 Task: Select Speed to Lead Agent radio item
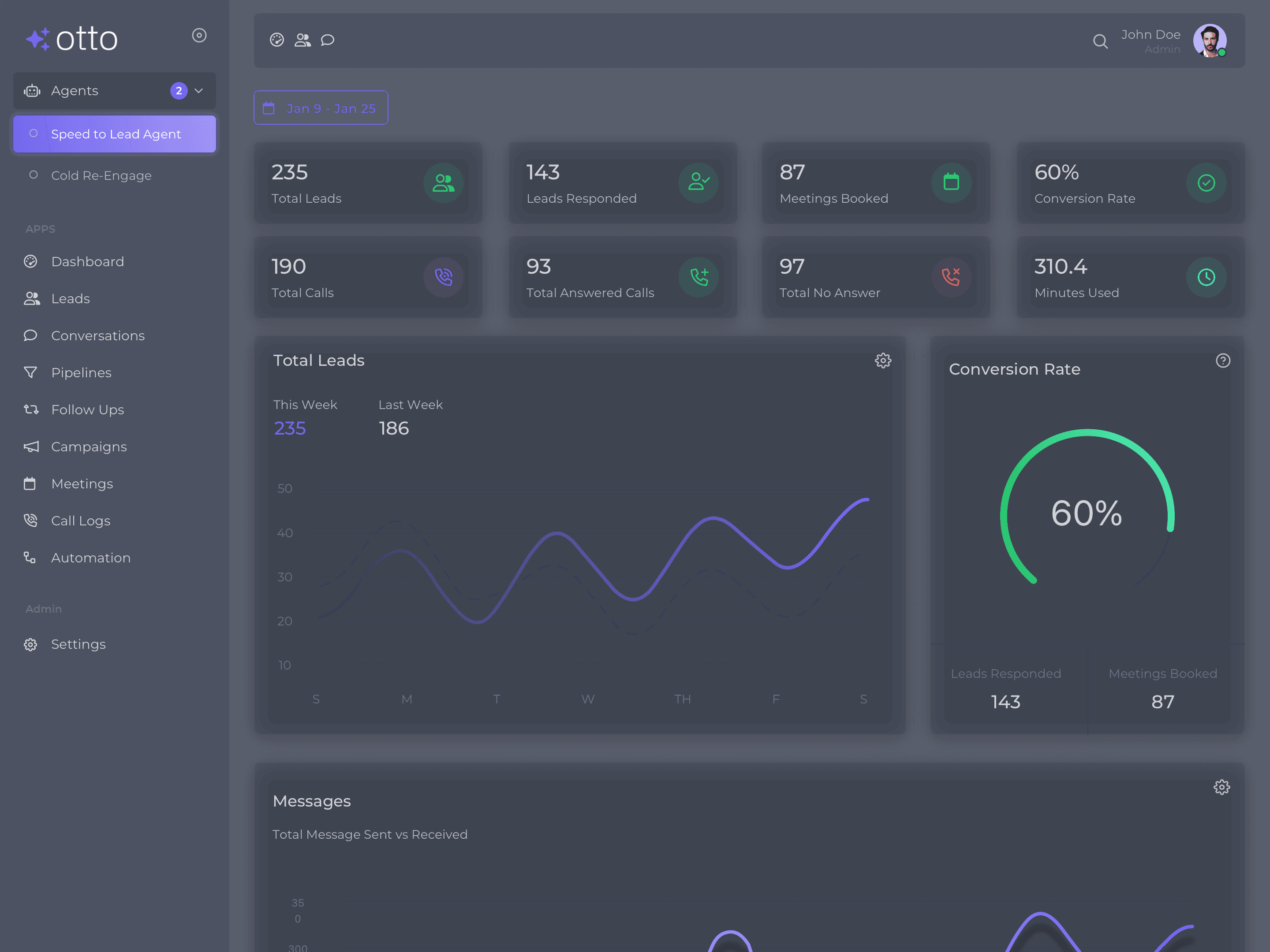[x=115, y=134]
